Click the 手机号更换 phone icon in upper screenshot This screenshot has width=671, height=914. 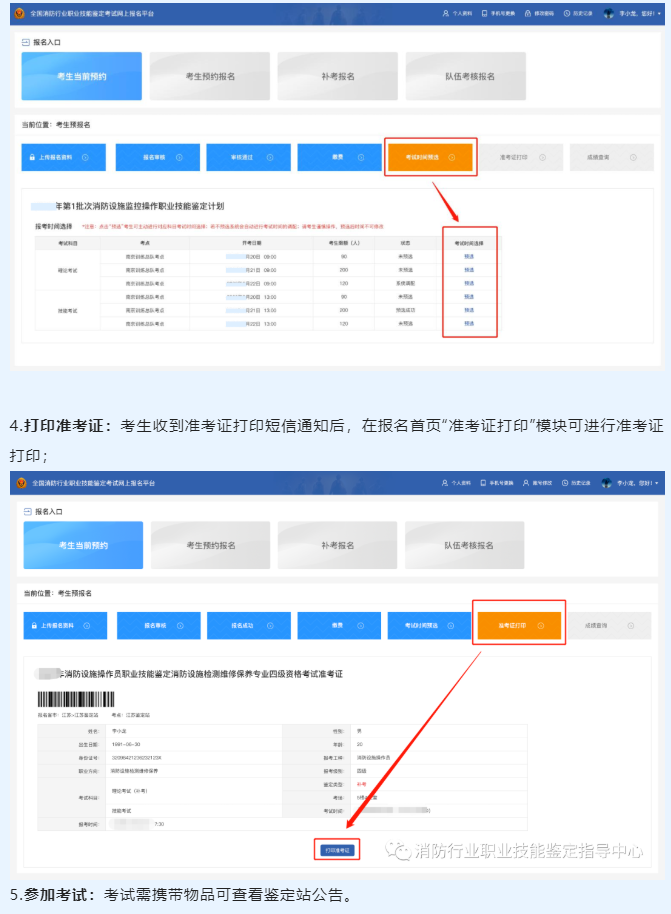point(484,14)
